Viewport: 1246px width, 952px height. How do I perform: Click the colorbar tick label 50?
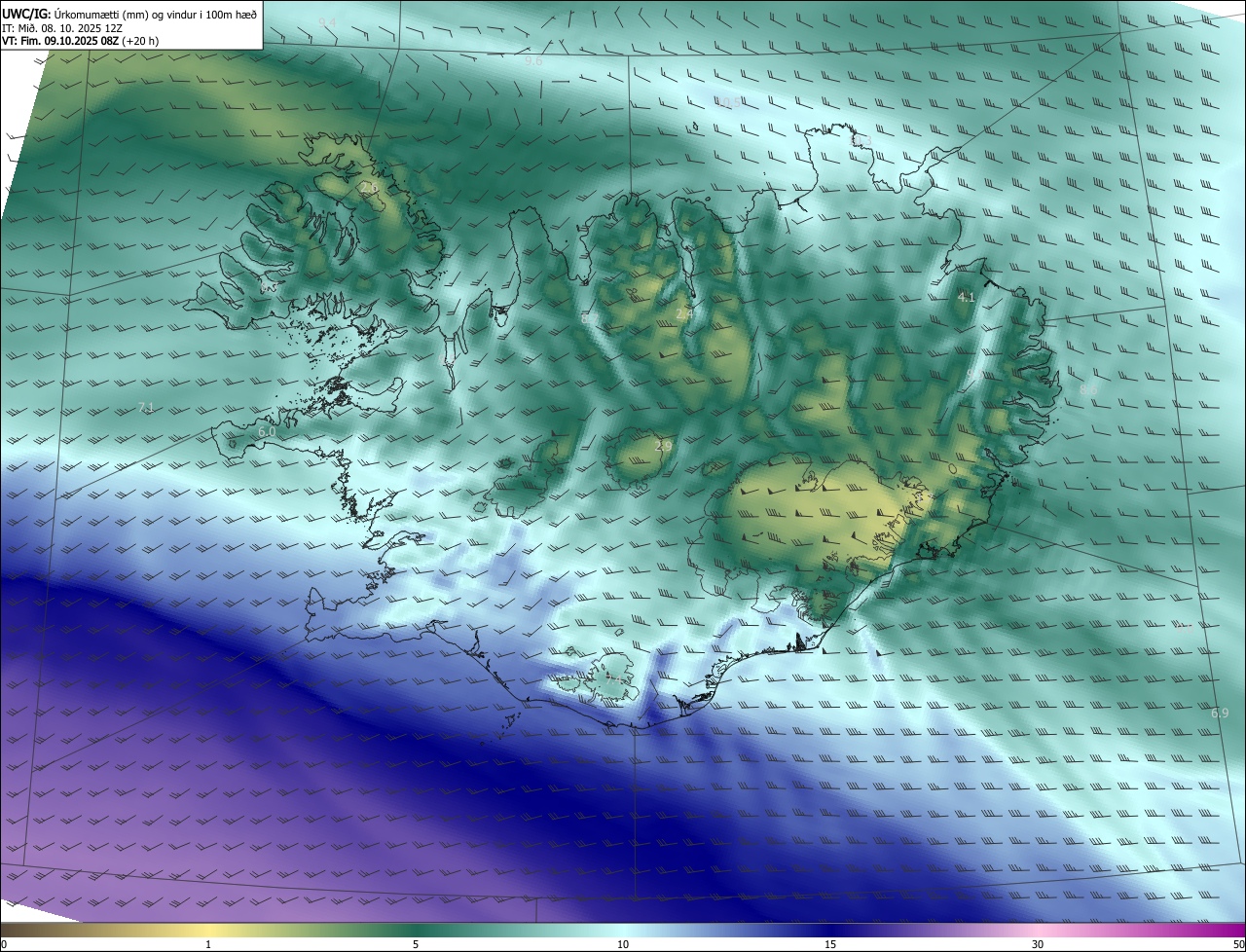click(x=1239, y=944)
